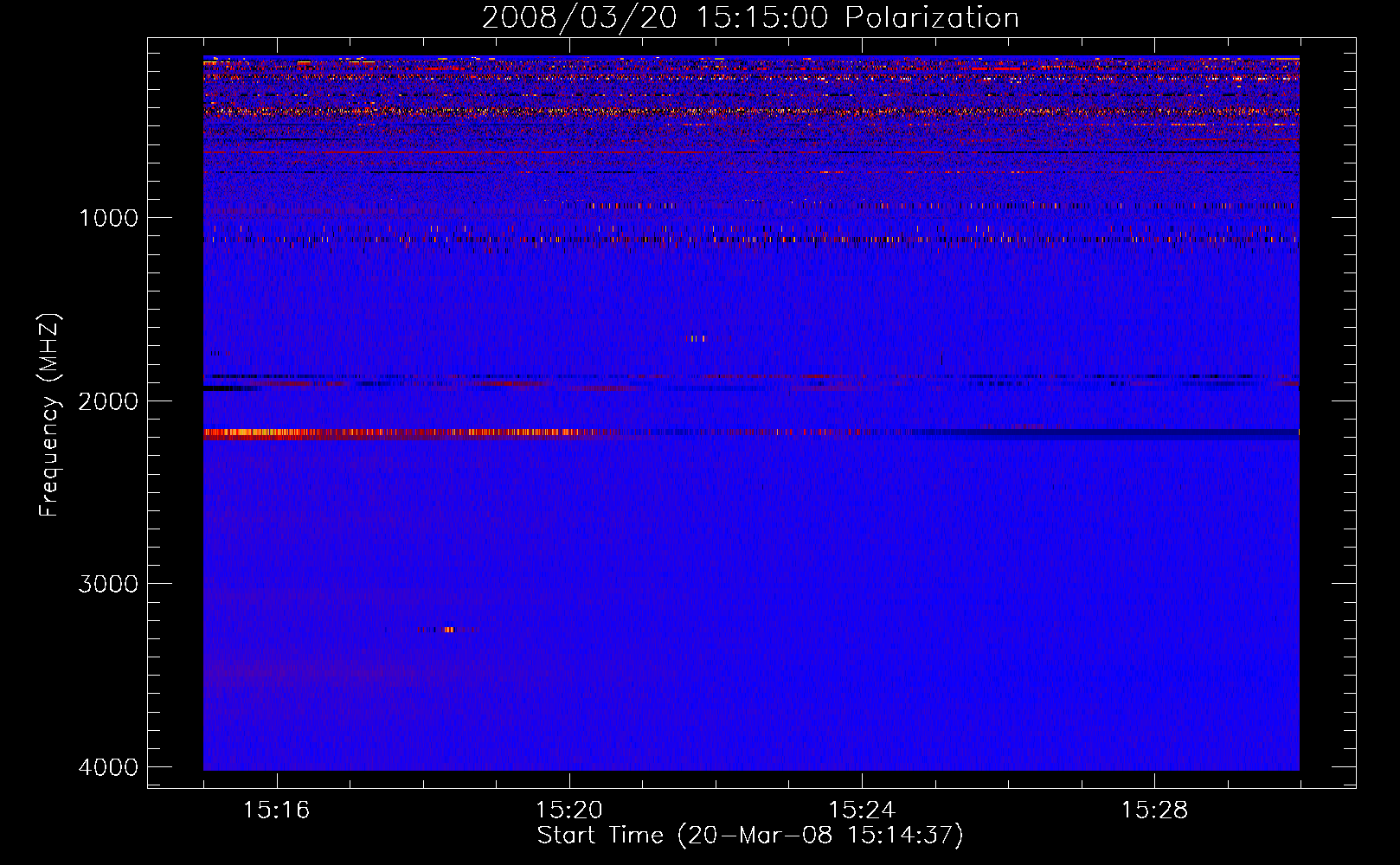Click the 4000 frequency tick label
The width and height of the screenshot is (1400, 865).
(x=108, y=767)
